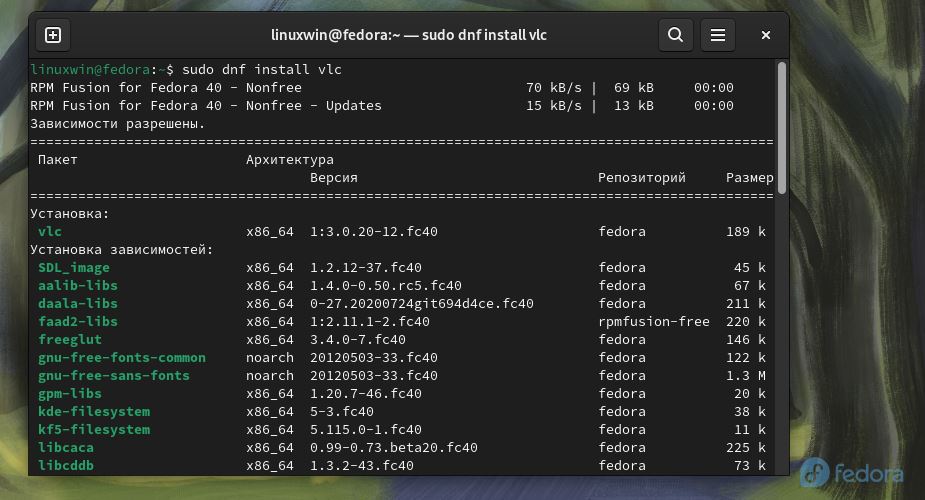Image resolution: width=925 pixels, height=500 pixels.
Task: Click 'Nonfree - Updates' repository line
Action: pyautogui.click(x=206, y=106)
